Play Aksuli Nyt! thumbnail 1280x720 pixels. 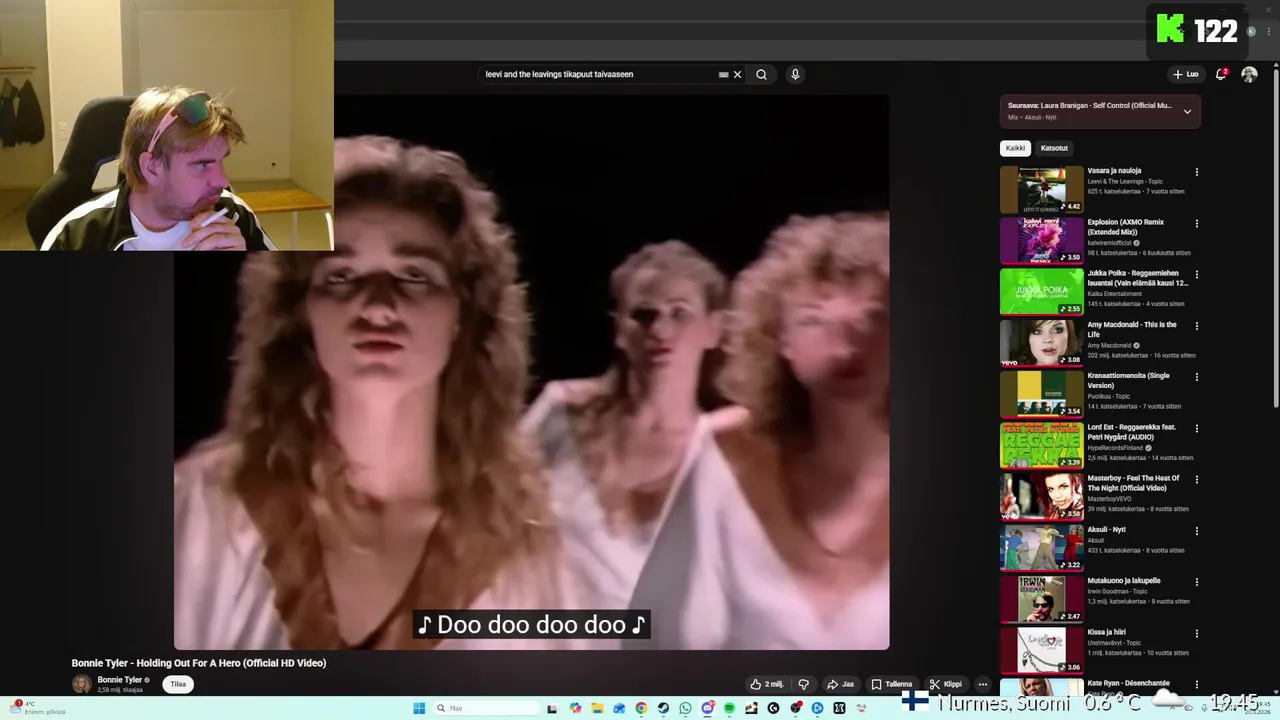(x=1041, y=547)
